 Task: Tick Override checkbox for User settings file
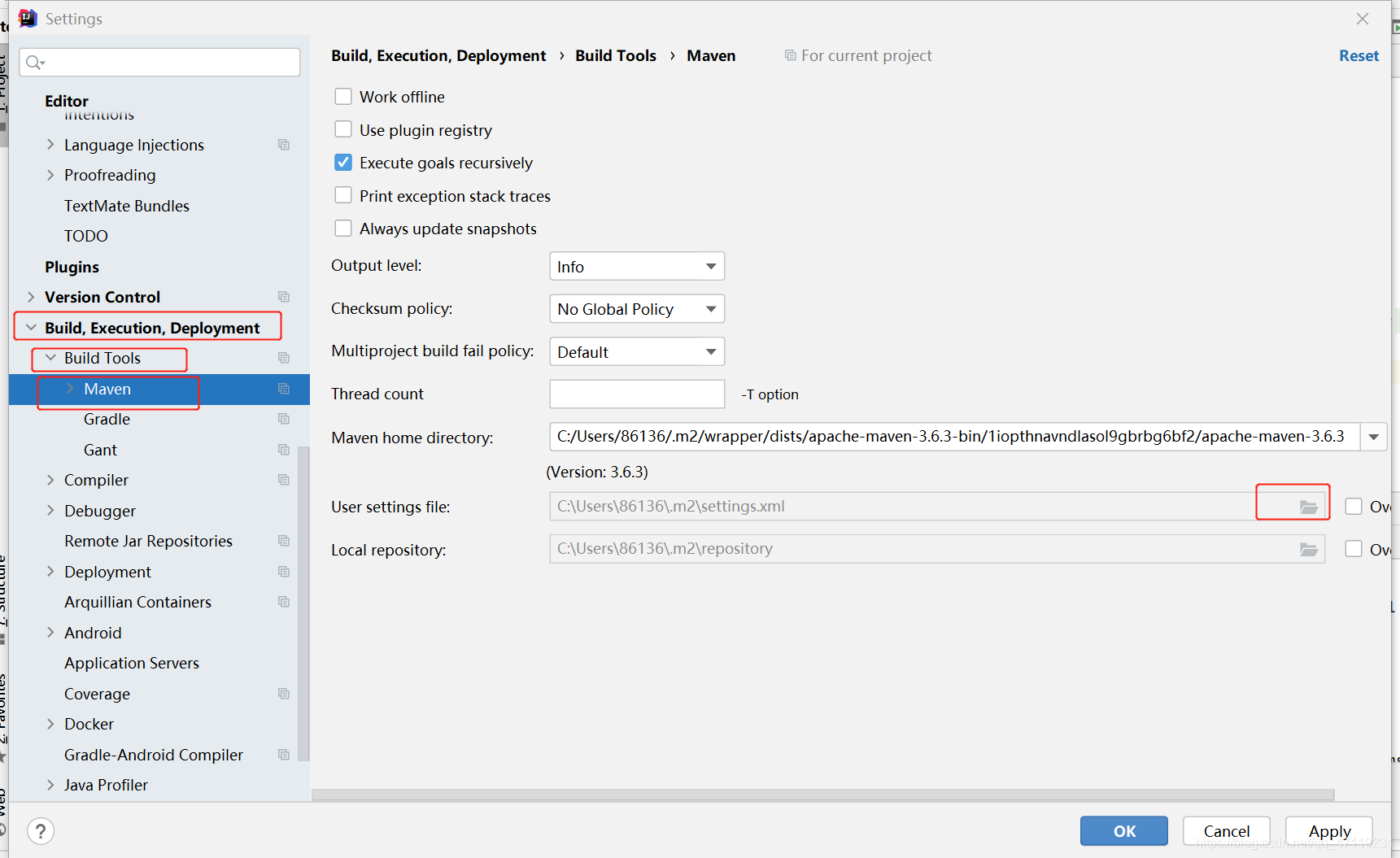[x=1354, y=507]
